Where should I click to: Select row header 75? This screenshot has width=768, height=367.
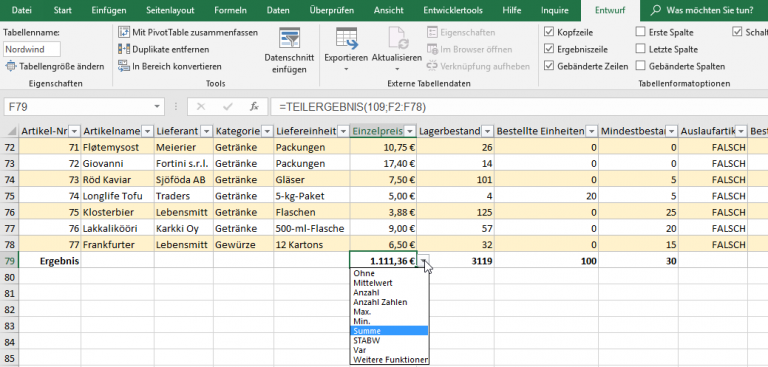click(9, 196)
